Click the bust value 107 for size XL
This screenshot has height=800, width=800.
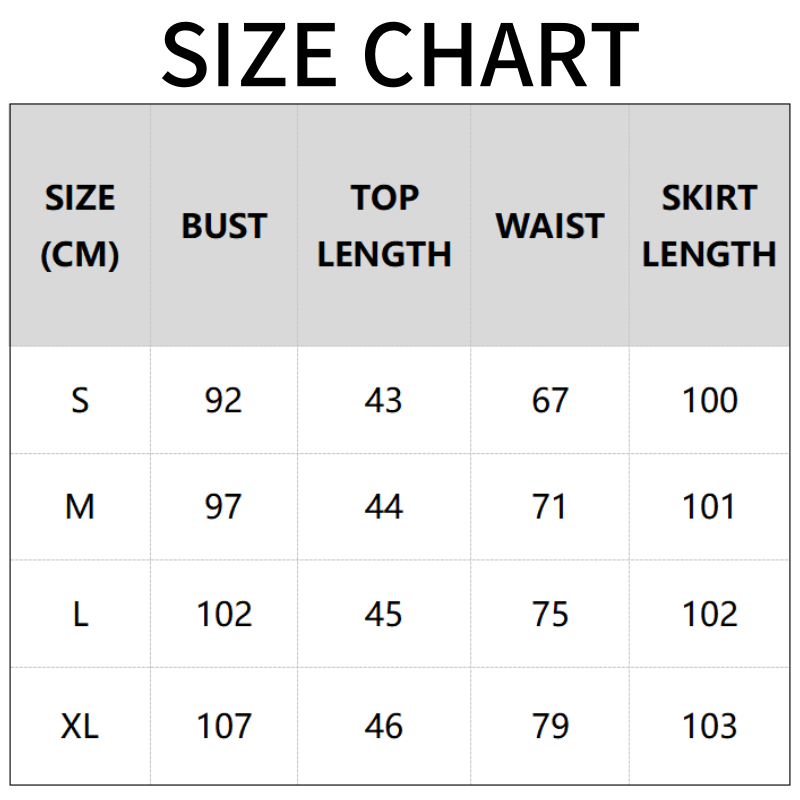tap(224, 726)
